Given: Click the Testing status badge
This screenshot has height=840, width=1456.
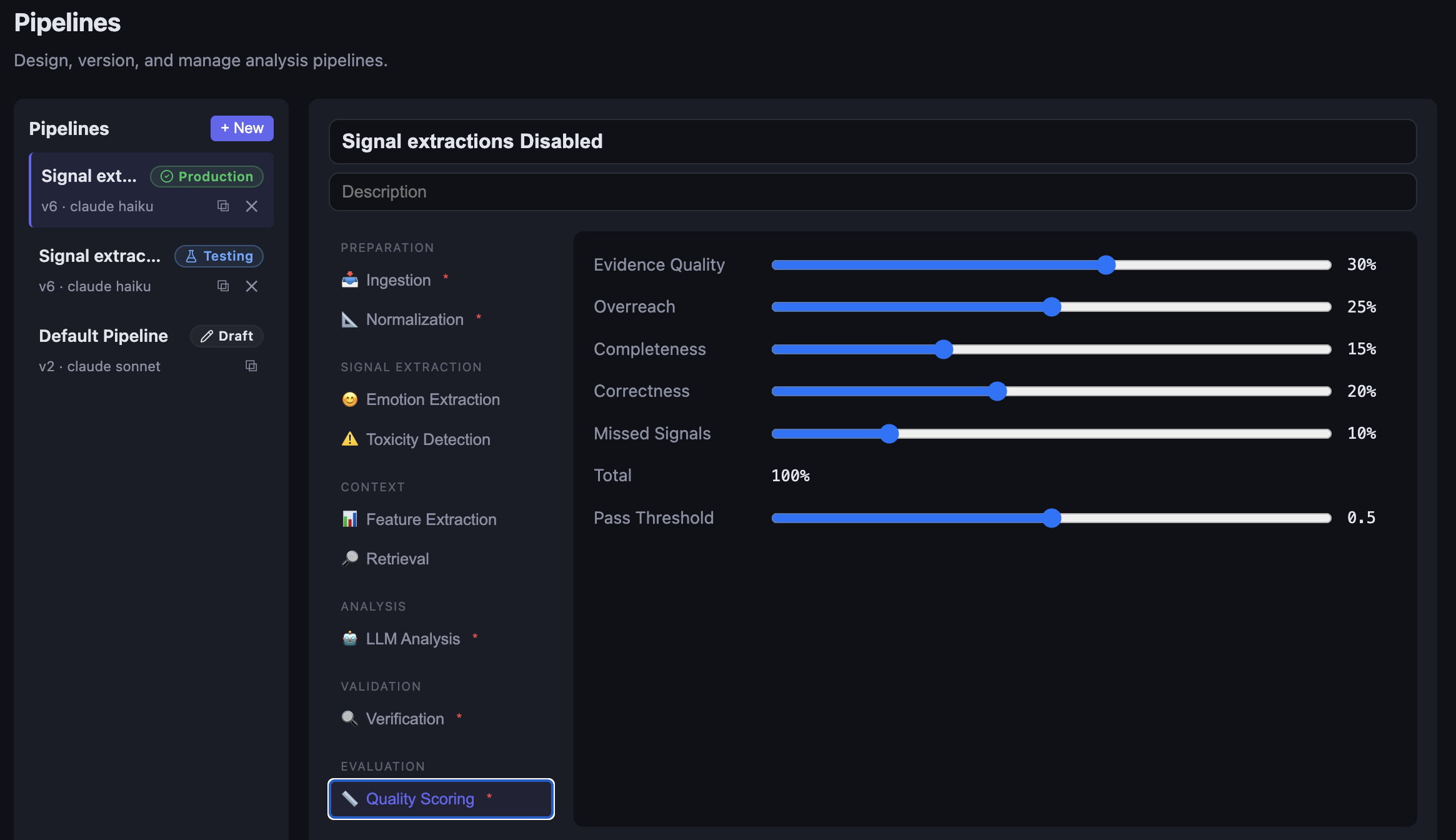Looking at the screenshot, I should (x=219, y=256).
